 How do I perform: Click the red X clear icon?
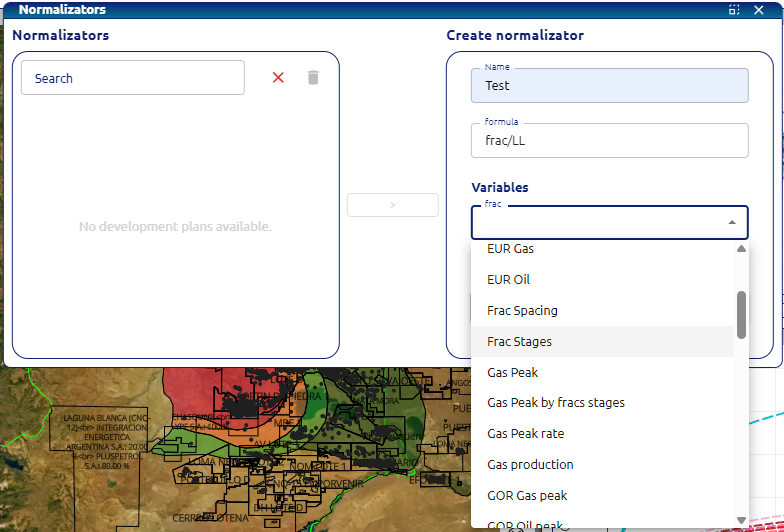278,78
